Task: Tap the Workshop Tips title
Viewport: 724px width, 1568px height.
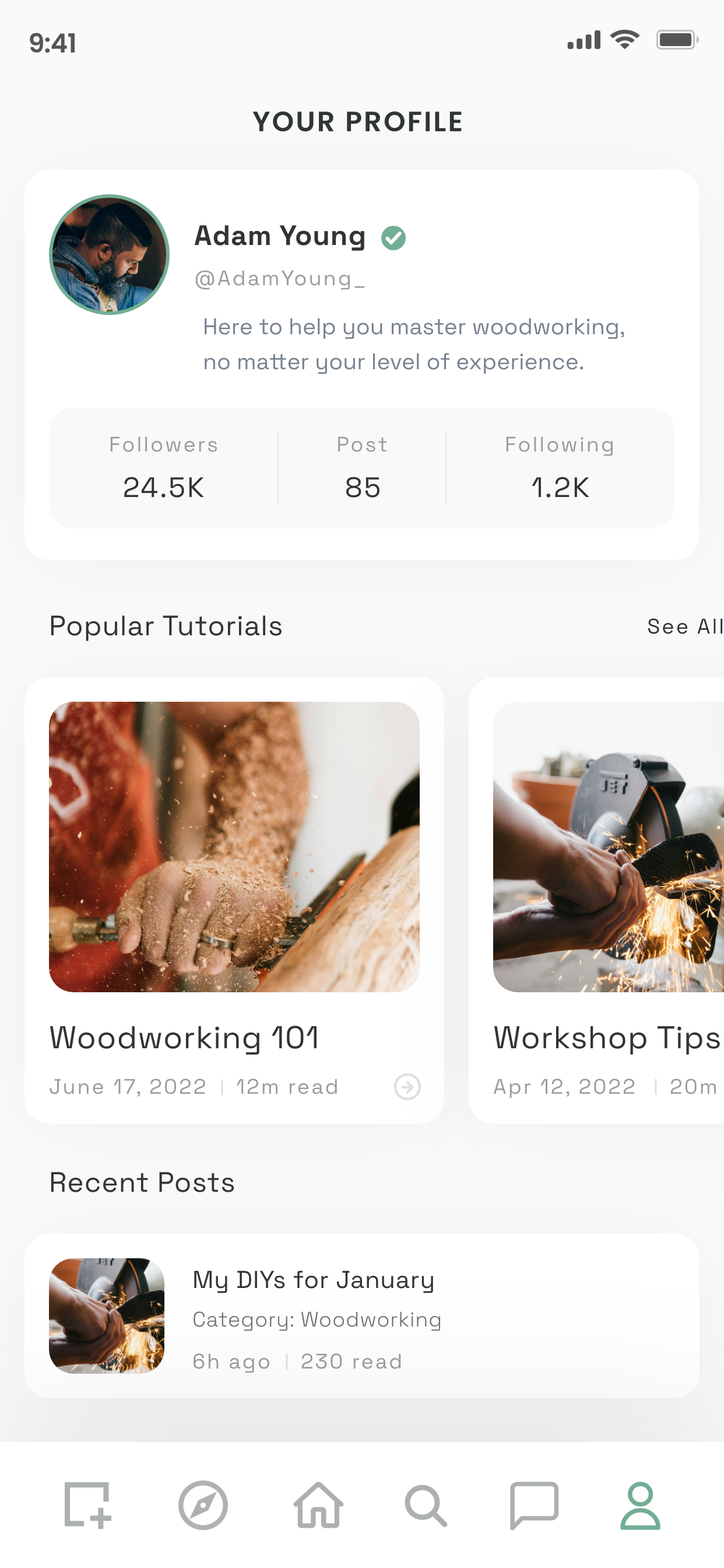Action: [x=607, y=1038]
